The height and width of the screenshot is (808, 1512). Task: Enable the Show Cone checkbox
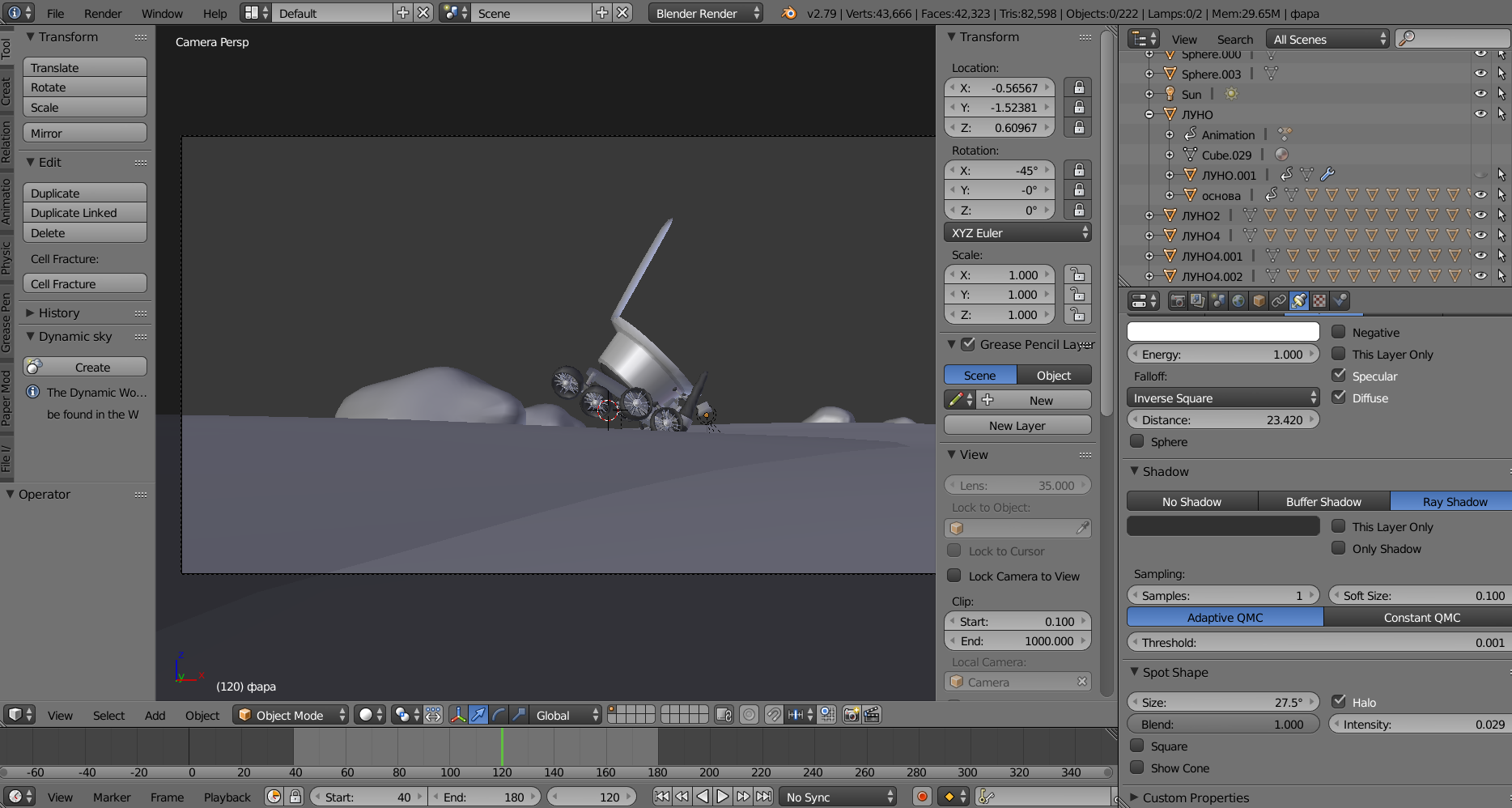point(1137,768)
